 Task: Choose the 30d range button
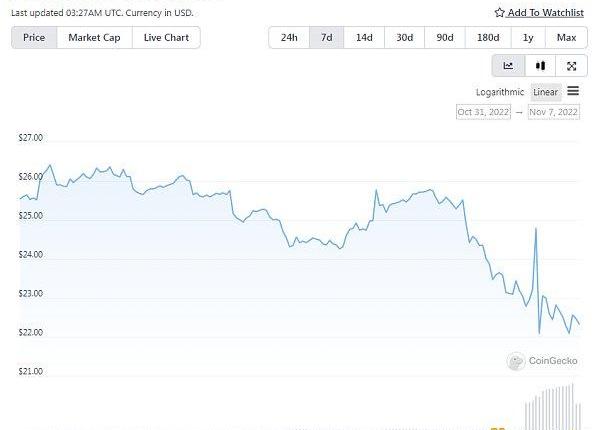404,37
